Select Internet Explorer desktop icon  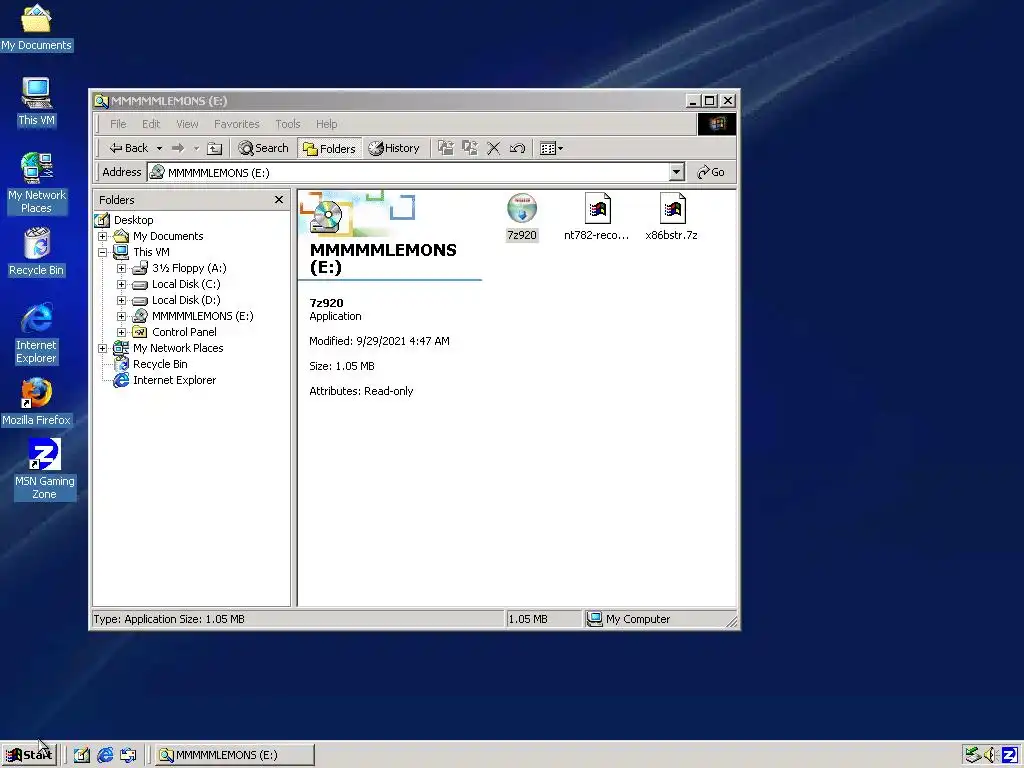[37, 333]
